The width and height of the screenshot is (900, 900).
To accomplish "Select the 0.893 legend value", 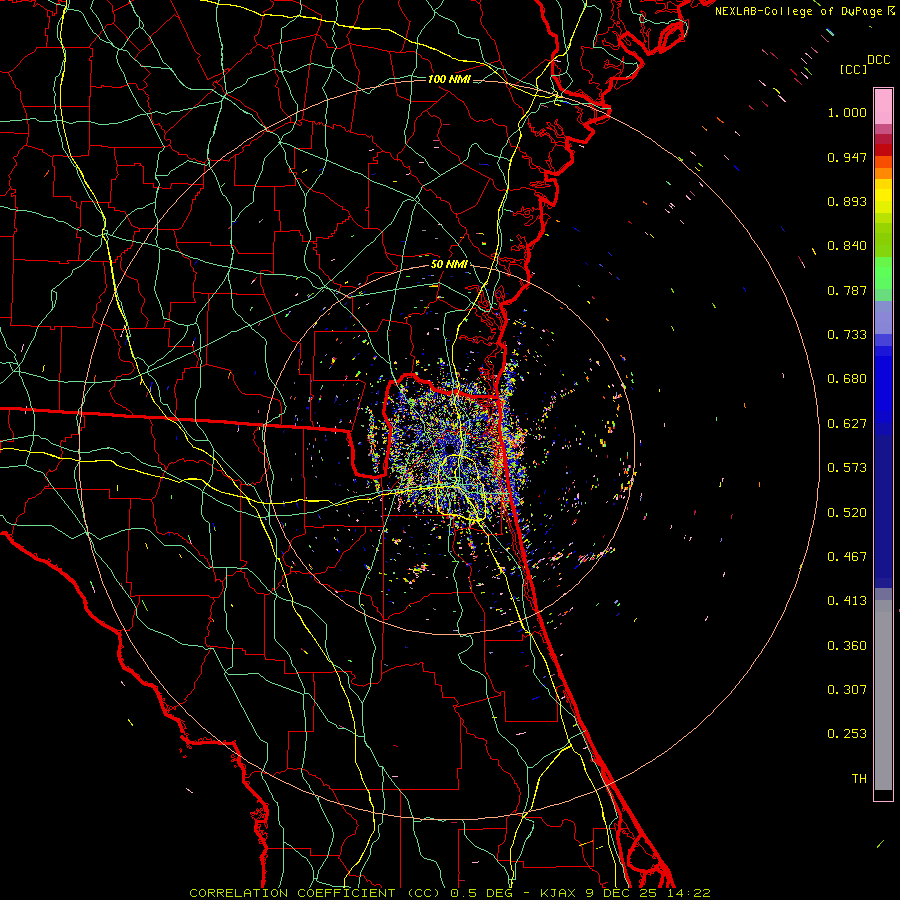I will click(847, 201).
